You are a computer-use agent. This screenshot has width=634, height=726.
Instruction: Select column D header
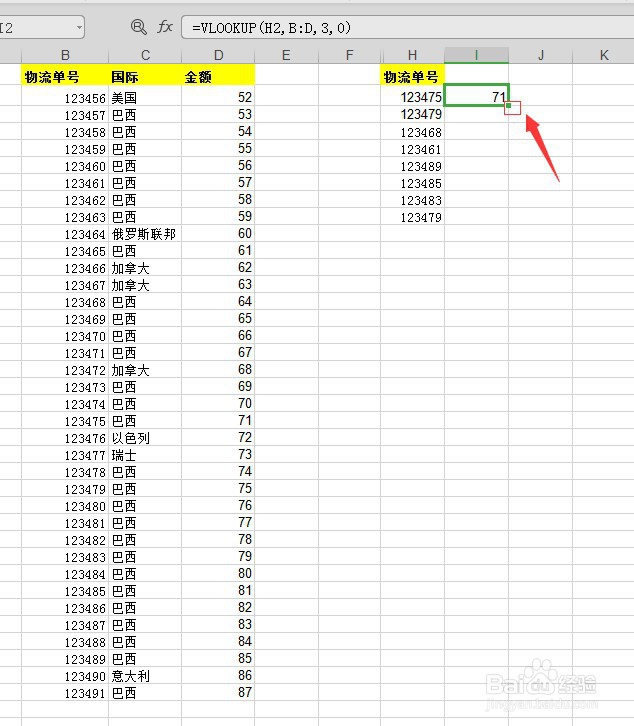218,56
